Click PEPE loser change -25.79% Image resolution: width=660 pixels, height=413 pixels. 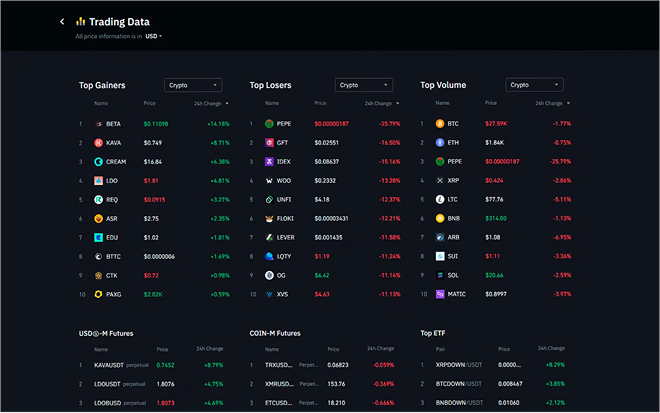click(x=389, y=124)
